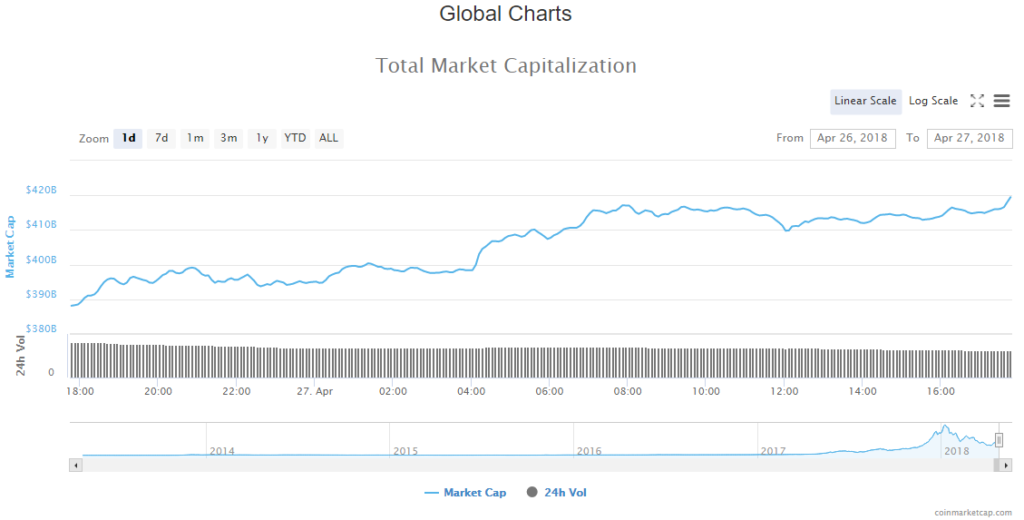The width and height of the screenshot is (1024, 520).
Task: Open the fullscreen expand icon
Action: [978, 101]
